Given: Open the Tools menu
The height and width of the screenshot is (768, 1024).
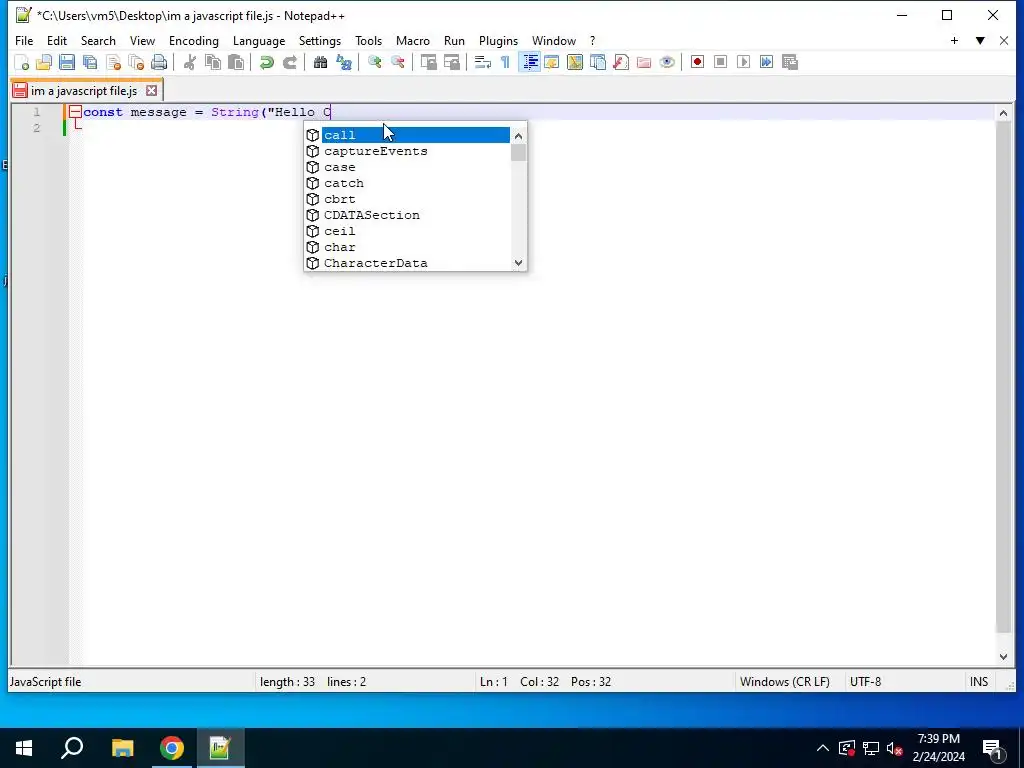Looking at the screenshot, I should click(368, 40).
